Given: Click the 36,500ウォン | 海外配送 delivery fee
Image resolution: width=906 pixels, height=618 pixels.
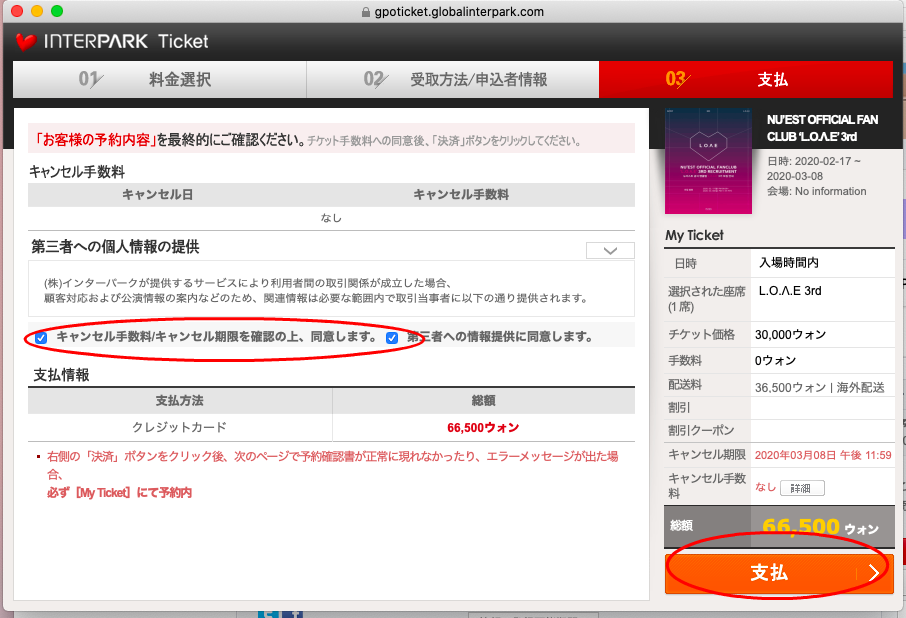Looking at the screenshot, I should 819,388.
